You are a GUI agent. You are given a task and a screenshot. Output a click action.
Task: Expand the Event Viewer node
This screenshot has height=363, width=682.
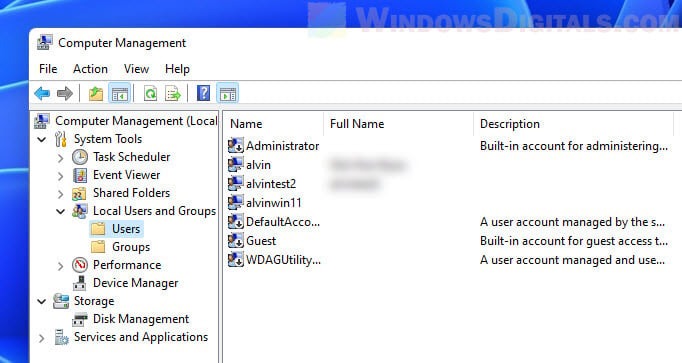[60, 176]
